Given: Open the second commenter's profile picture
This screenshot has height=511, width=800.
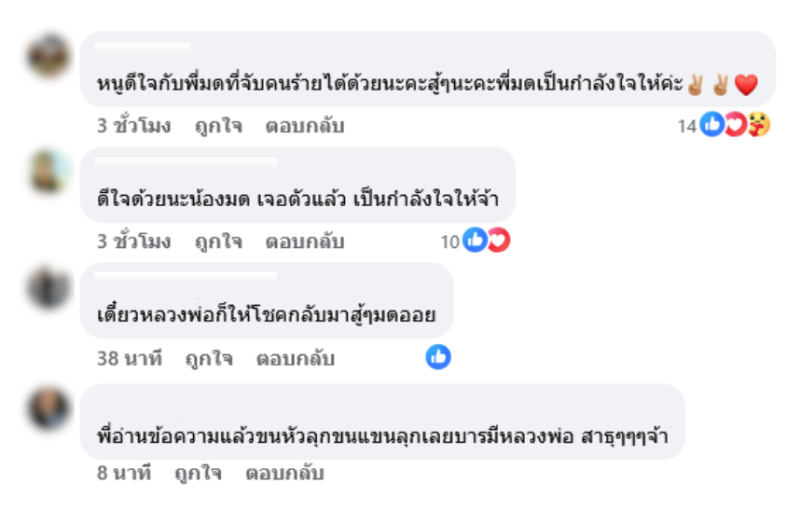Looking at the screenshot, I should tap(49, 172).
